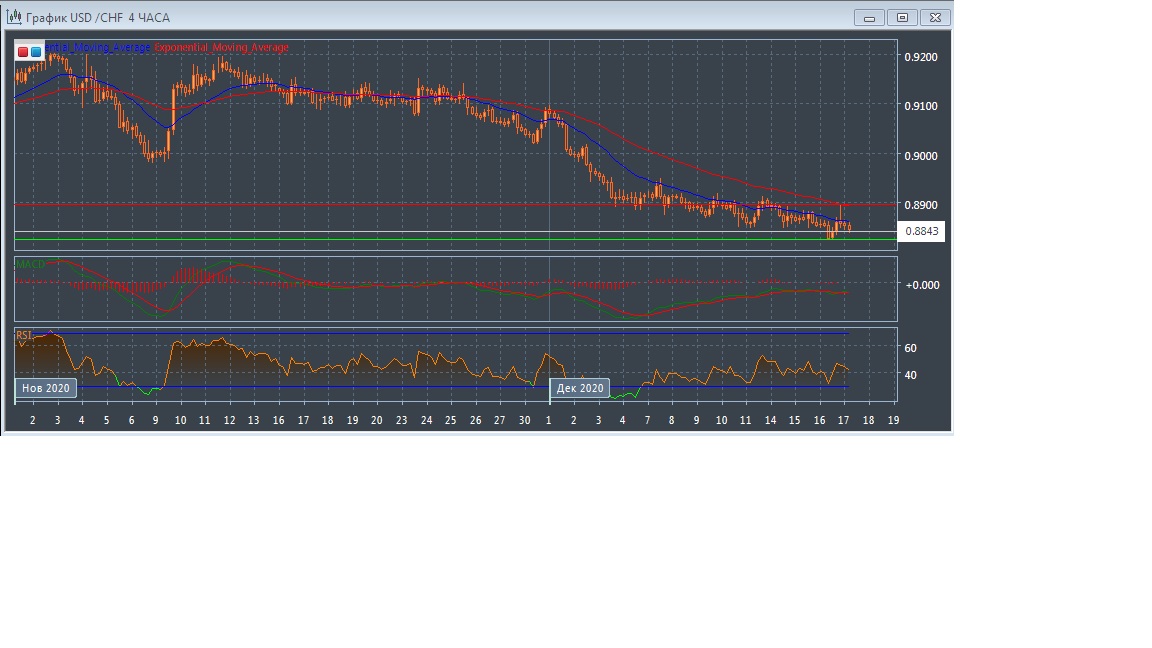Minimize the USD/CHF chart window
1152x648 pixels.
(x=869, y=17)
